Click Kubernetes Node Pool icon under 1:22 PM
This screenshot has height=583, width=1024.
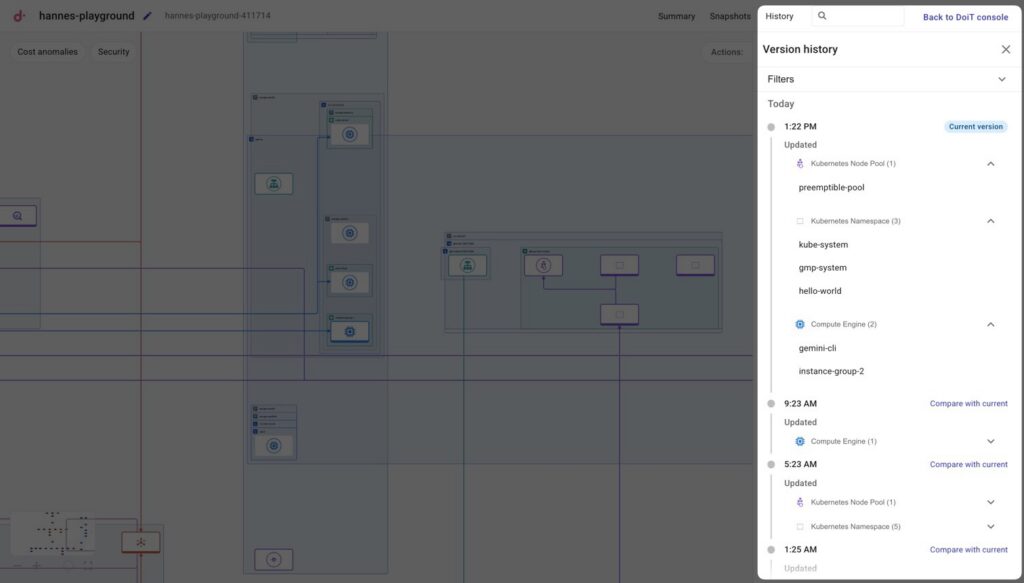click(800, 163)
